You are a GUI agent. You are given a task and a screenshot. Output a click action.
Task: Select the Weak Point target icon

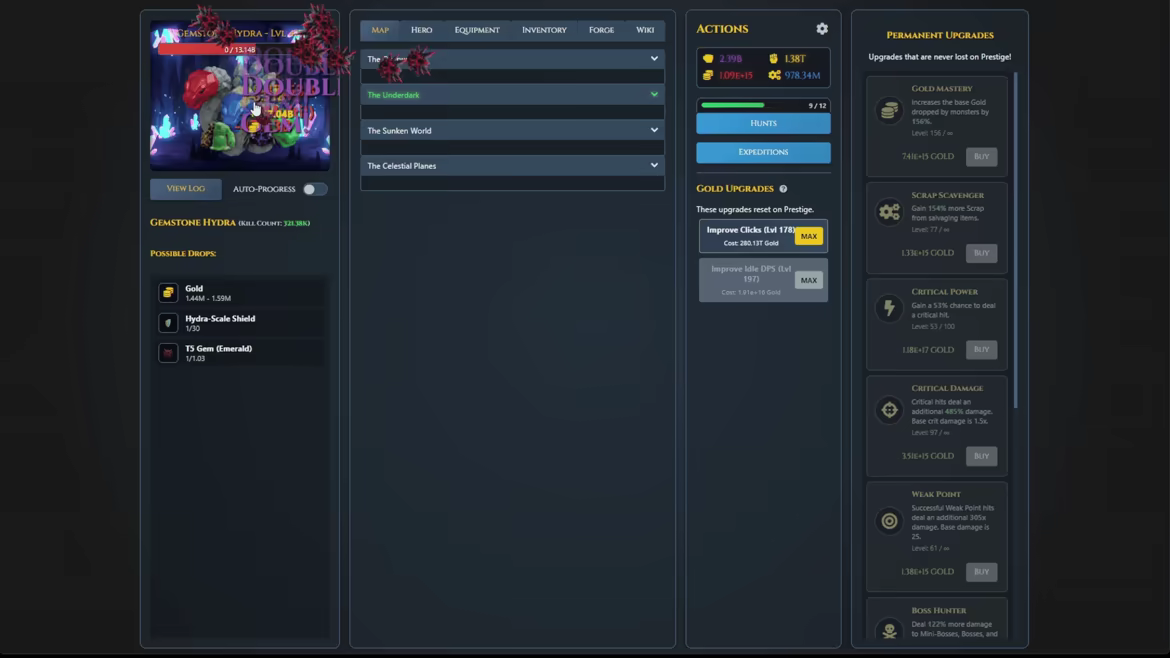pyautogui.click(x=889, y=521)
